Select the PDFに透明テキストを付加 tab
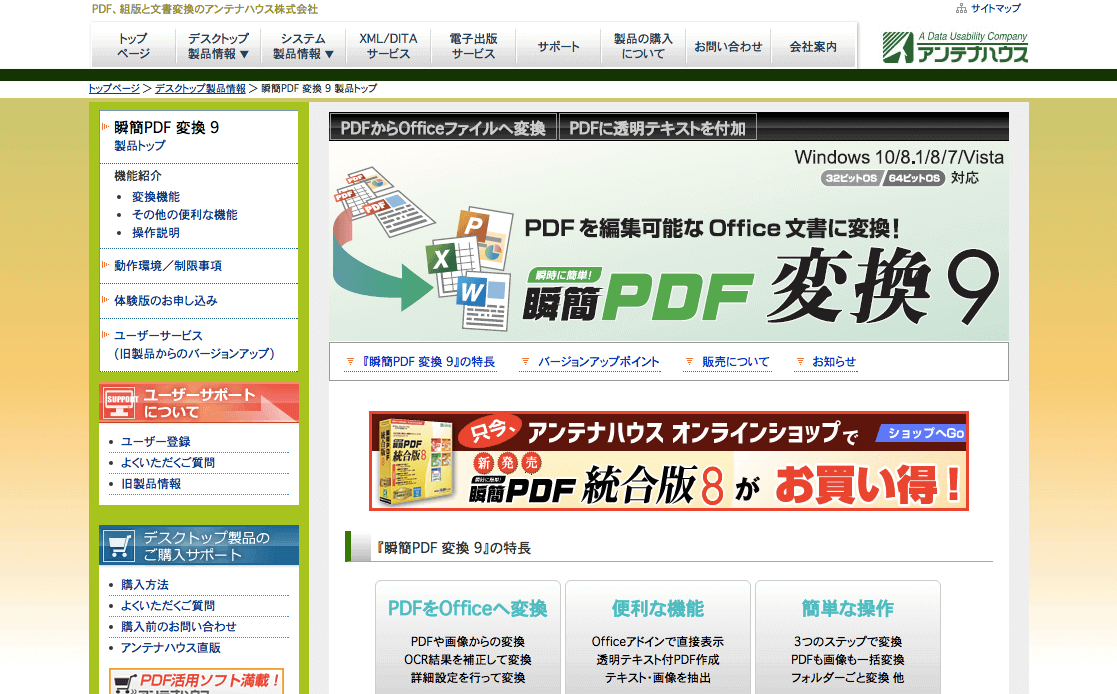The image size is (1117, 694). pyautogui.click(x=658, y=128)
